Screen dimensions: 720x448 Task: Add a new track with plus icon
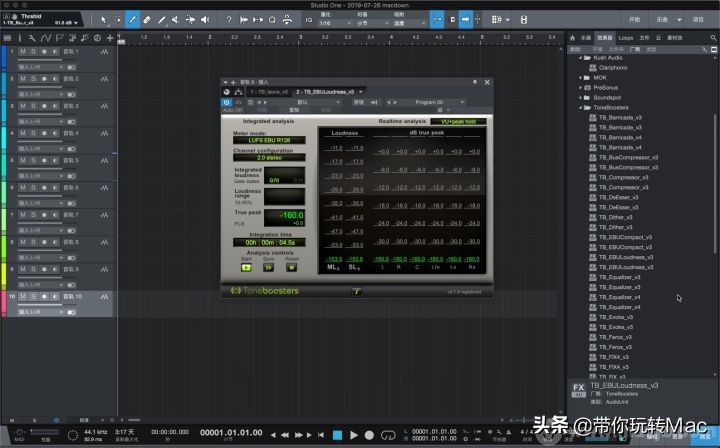tap(110, 38)
